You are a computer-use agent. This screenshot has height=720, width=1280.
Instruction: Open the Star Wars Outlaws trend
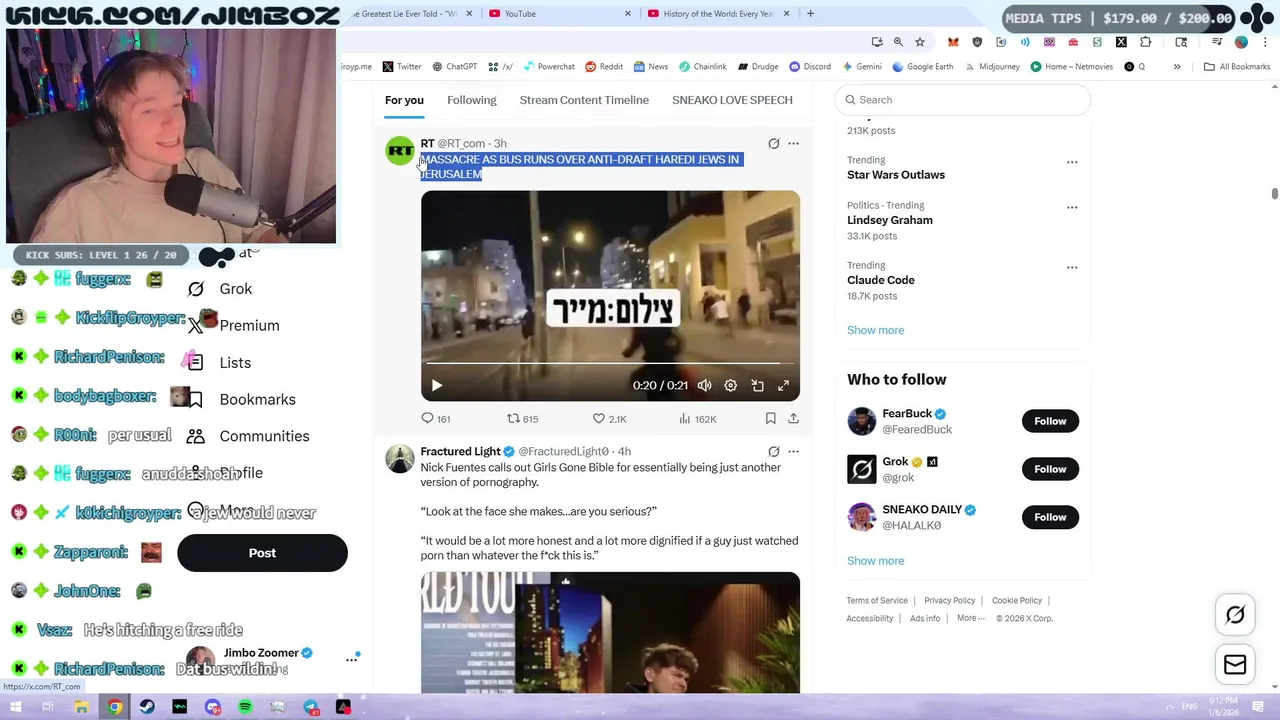pos(895,175)
